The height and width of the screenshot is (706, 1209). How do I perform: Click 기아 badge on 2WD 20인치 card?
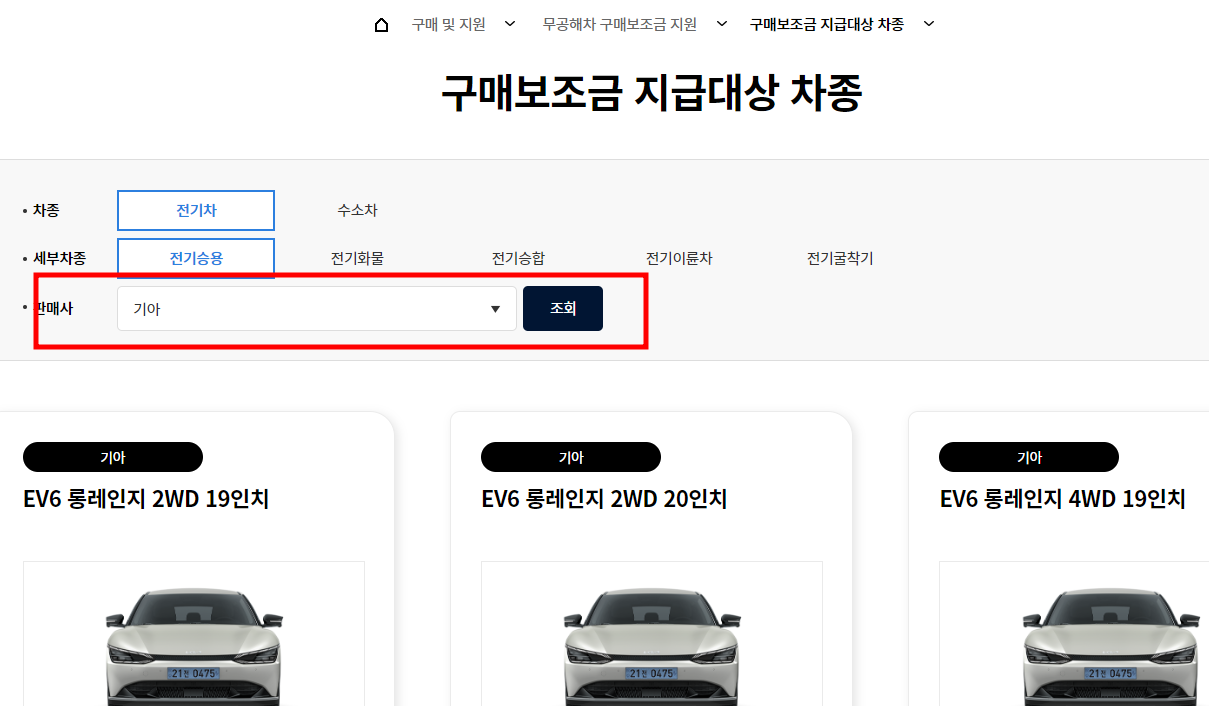(571, 457)
